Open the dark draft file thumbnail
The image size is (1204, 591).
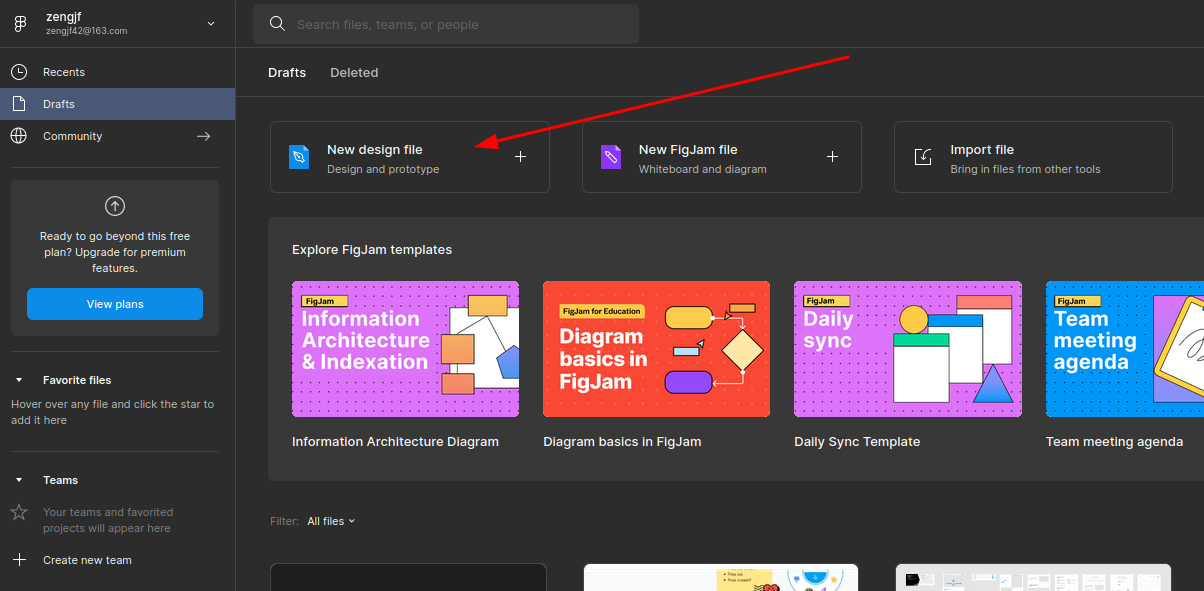pos(408,577)
